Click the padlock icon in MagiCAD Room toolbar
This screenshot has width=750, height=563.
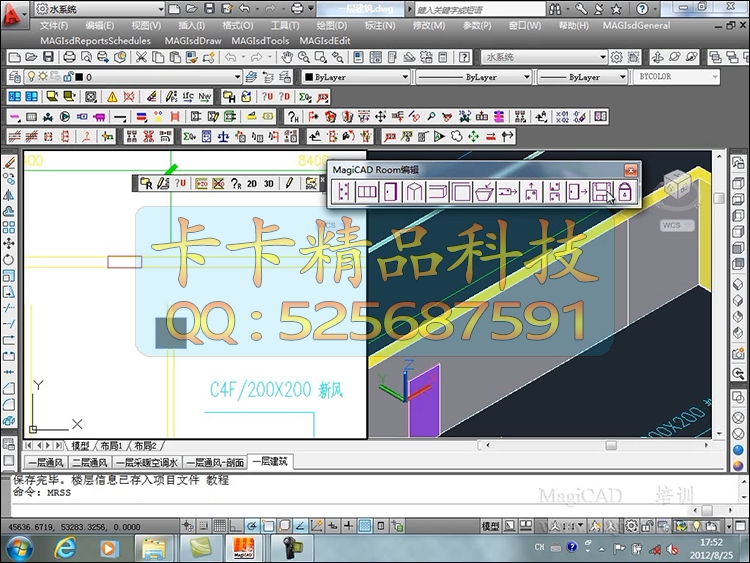coord(625,192)
